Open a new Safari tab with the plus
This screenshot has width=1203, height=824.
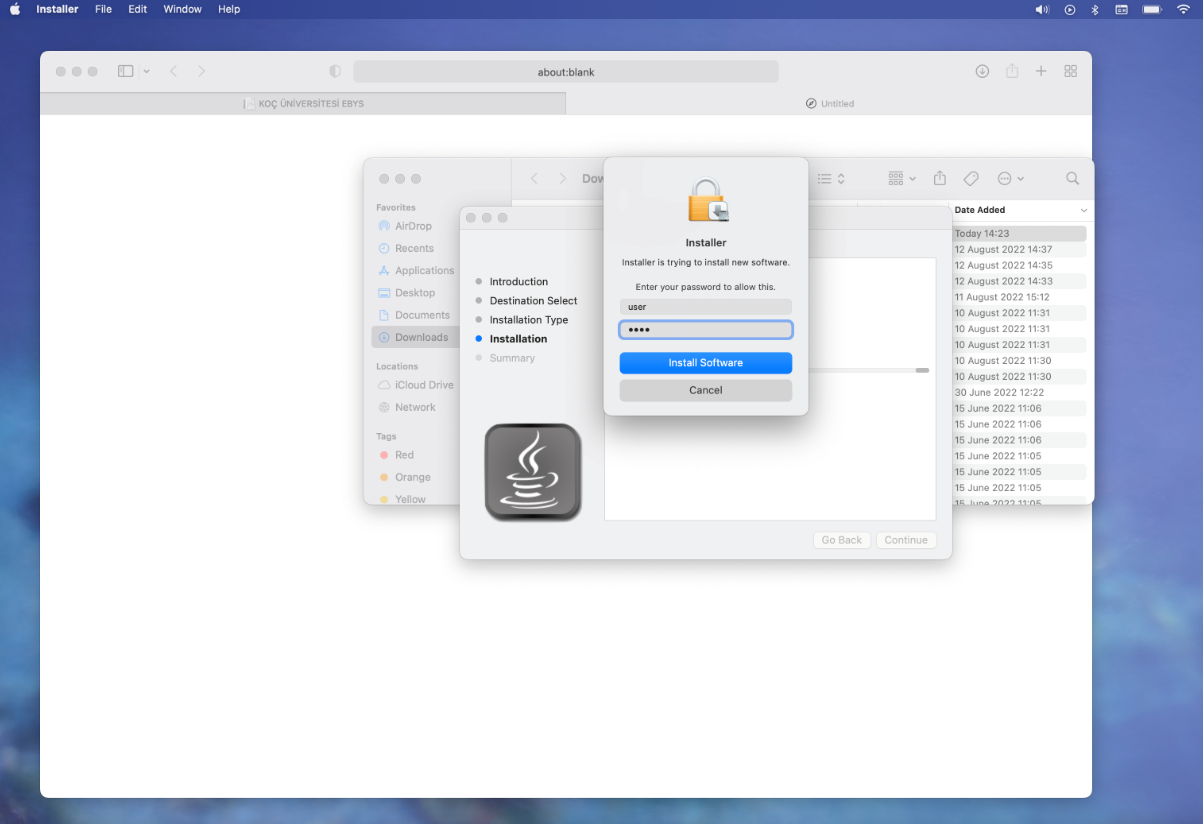pos(1040,71)
